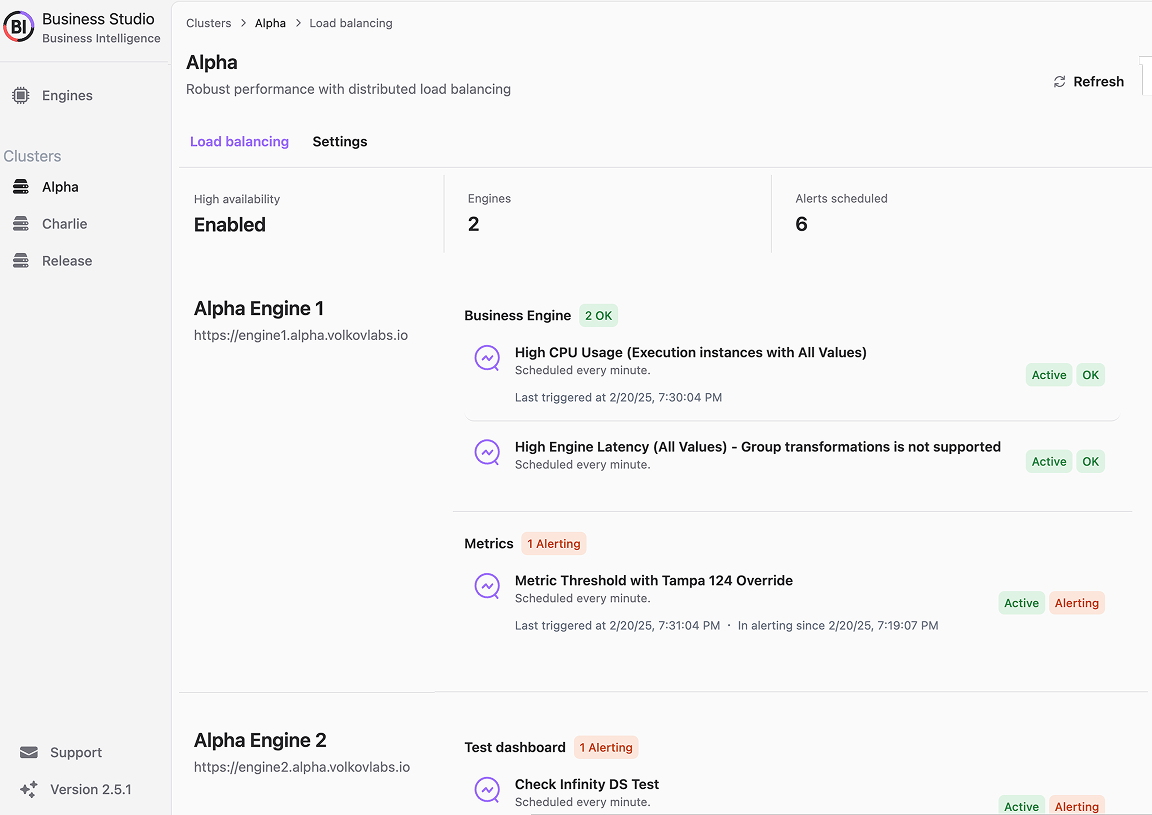This screenshot has height=815, width=1152.
Task: Click OK badge on High CPU Usage
Action: (x=1091, y=375)
